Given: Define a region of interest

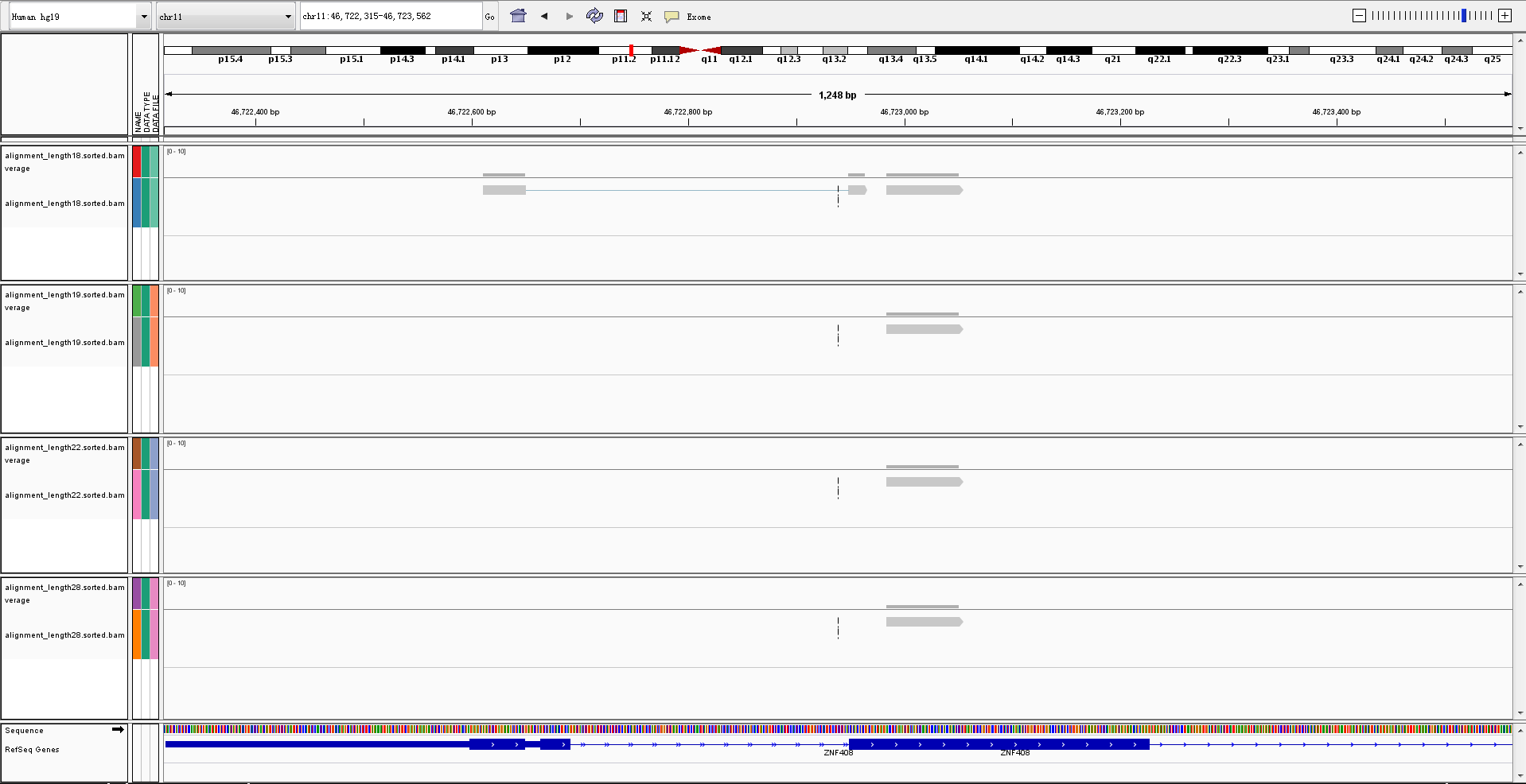Looking at the screenshot, I should tap(621, 16).
